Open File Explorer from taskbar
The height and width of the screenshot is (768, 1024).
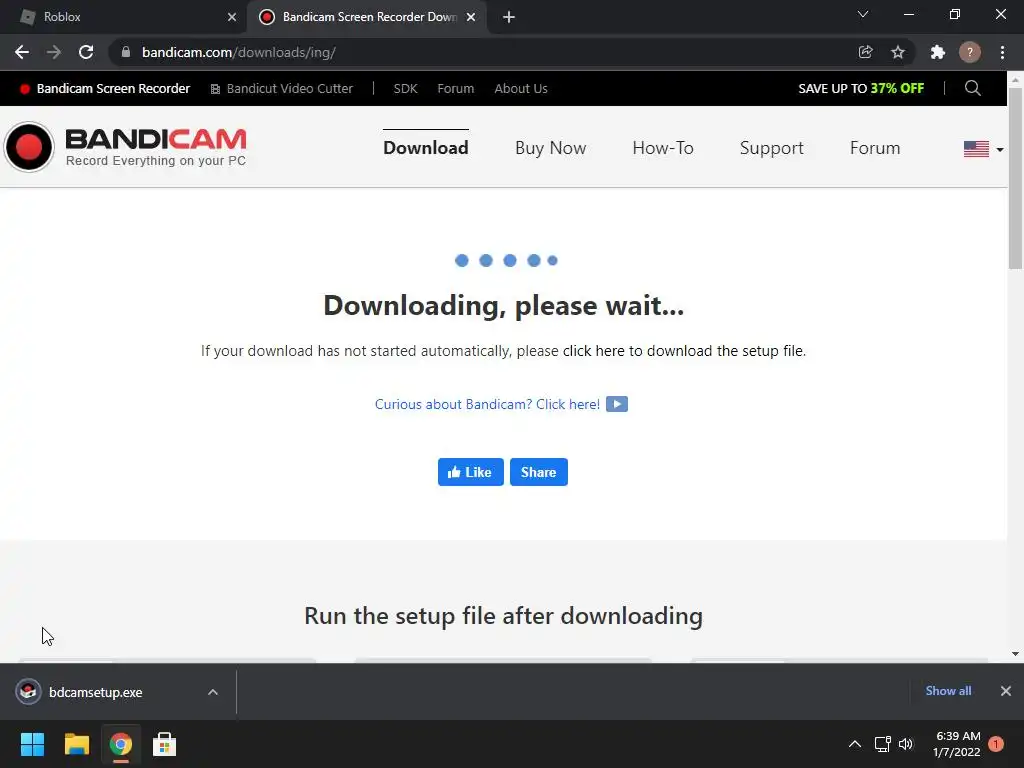77,744
